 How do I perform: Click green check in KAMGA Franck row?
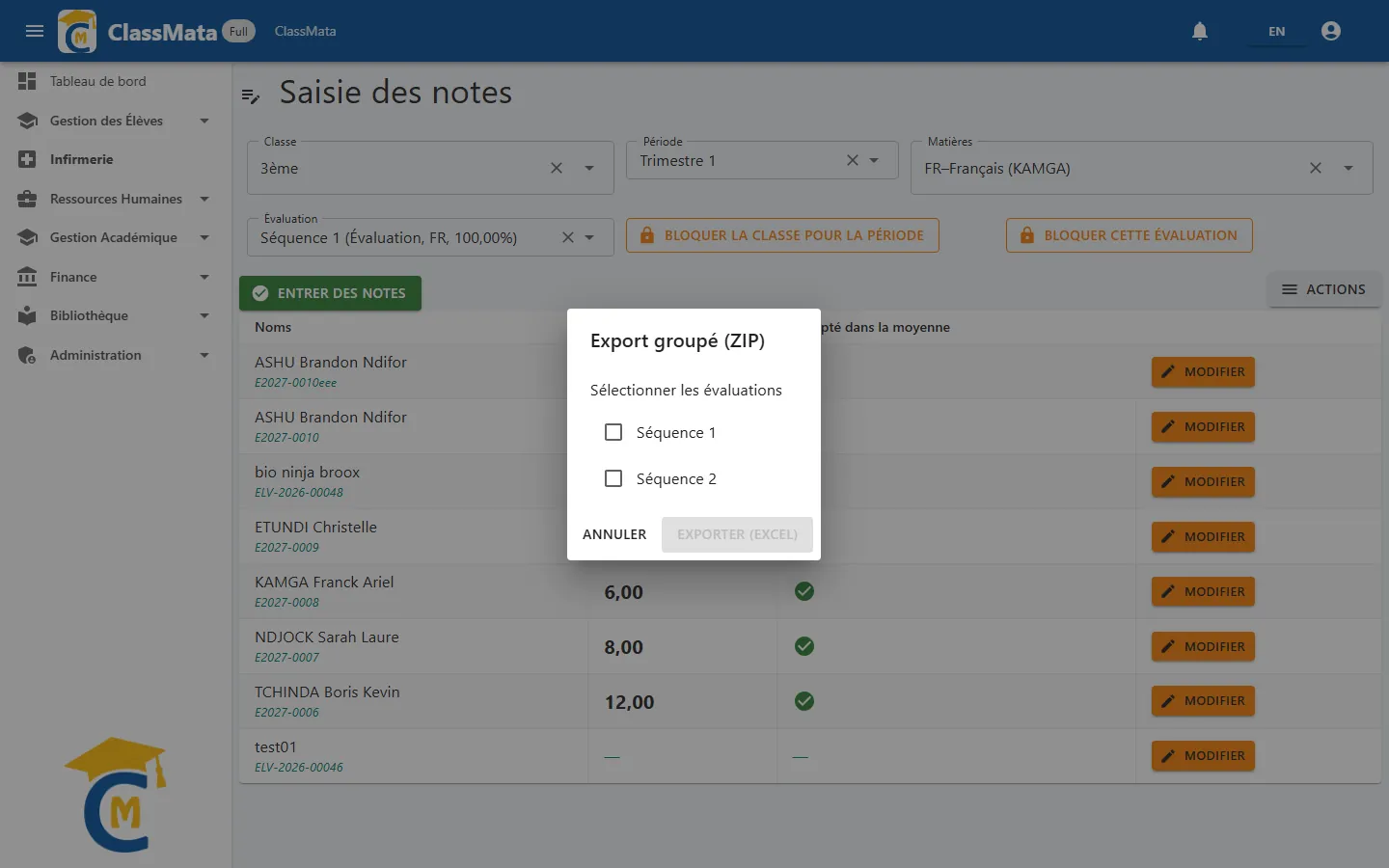(x=804, y=591)
